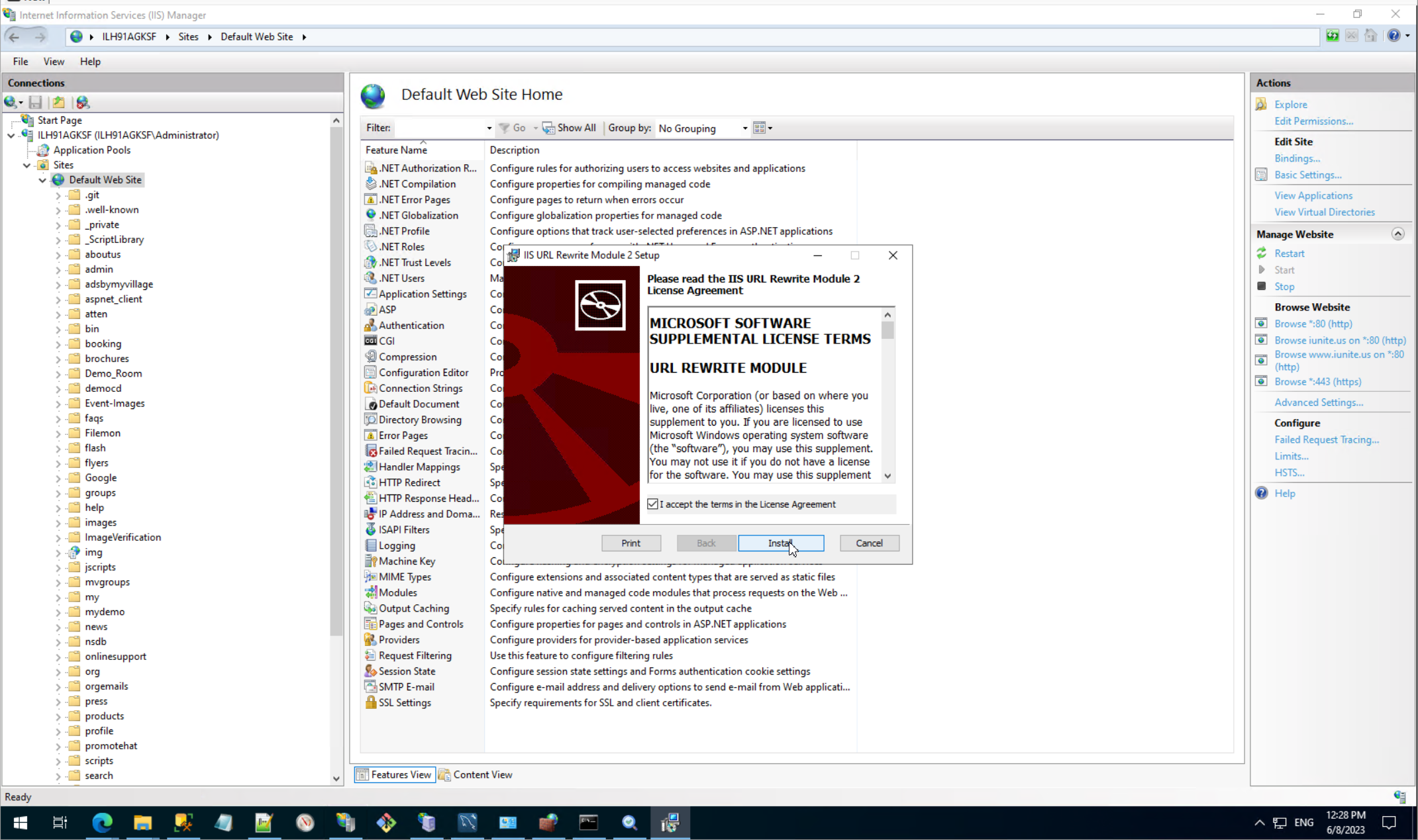Open the .NET Compilation feature
This screenshot has height=840, width=1418.
point(417,184)
